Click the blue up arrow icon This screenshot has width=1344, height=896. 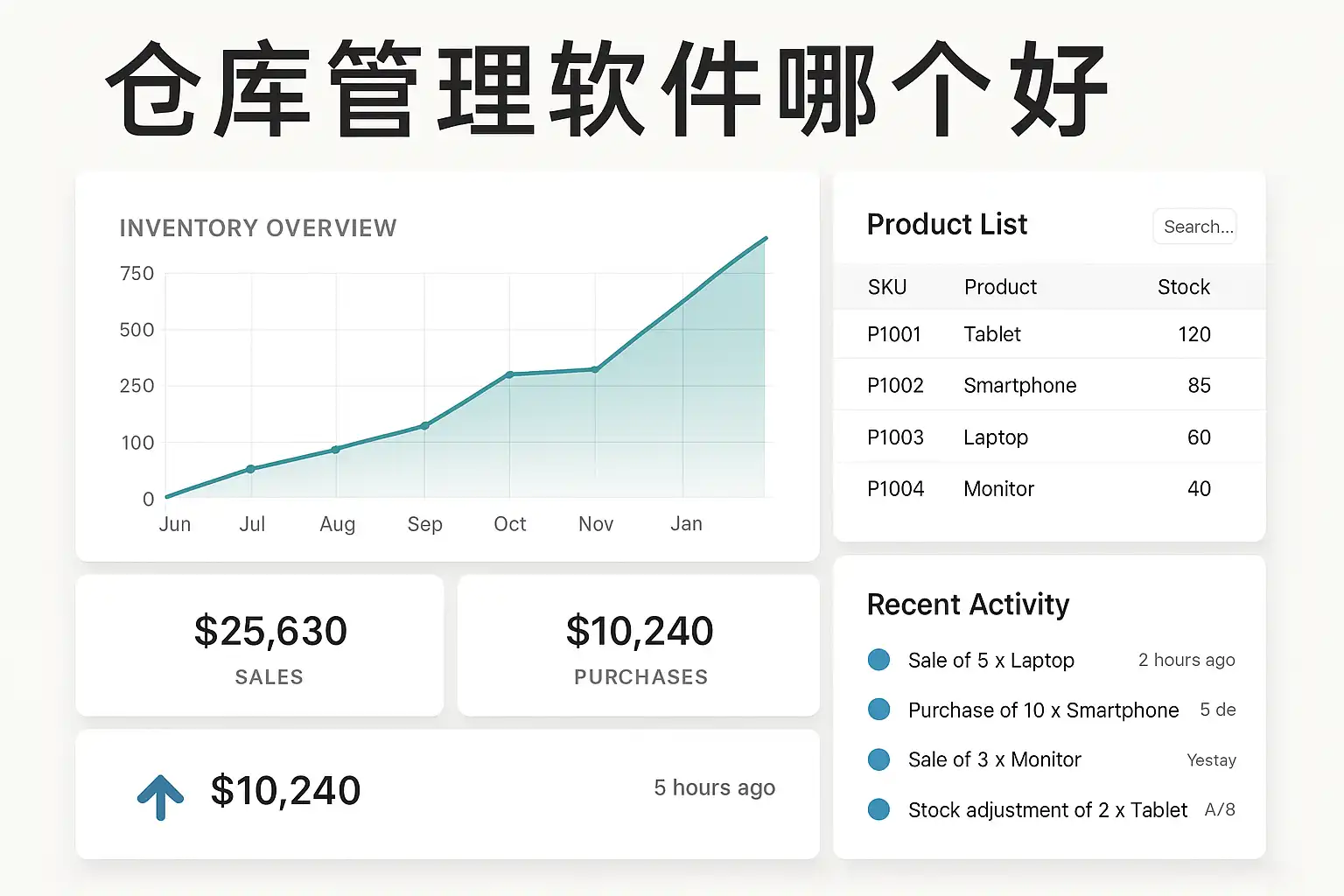coord(160,795)
